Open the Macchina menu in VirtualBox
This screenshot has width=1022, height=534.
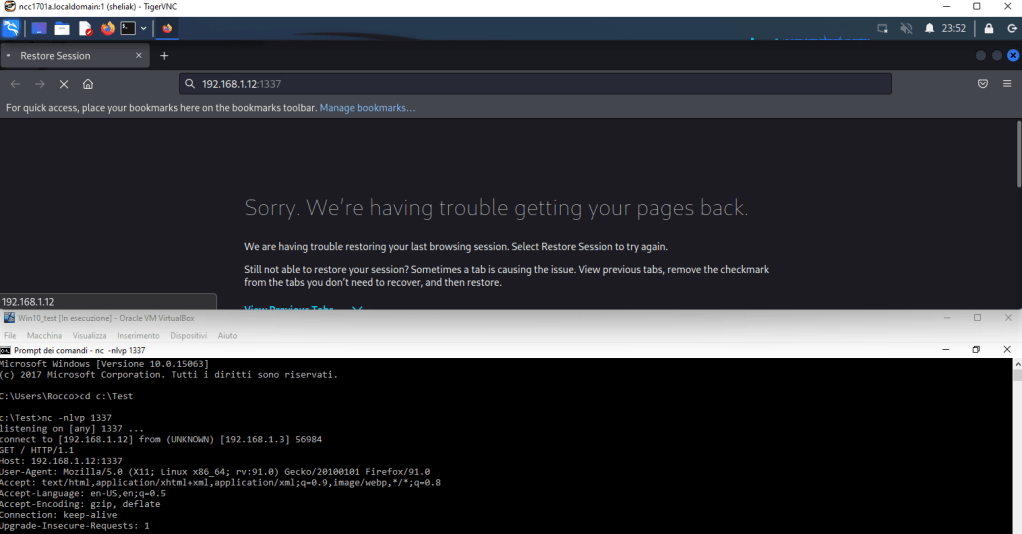point(44,336)
